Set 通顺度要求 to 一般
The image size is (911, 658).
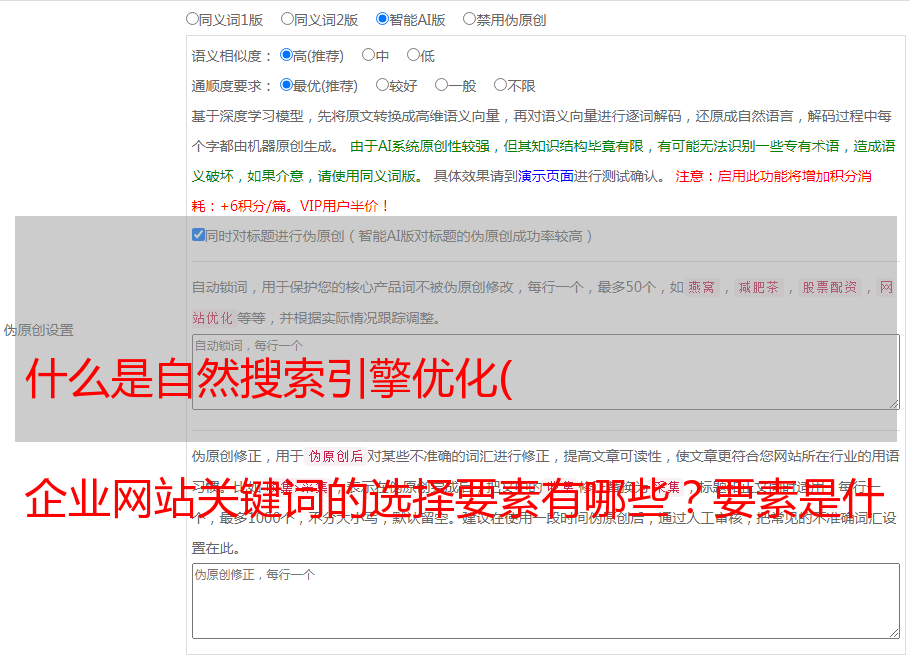(442, 85)
